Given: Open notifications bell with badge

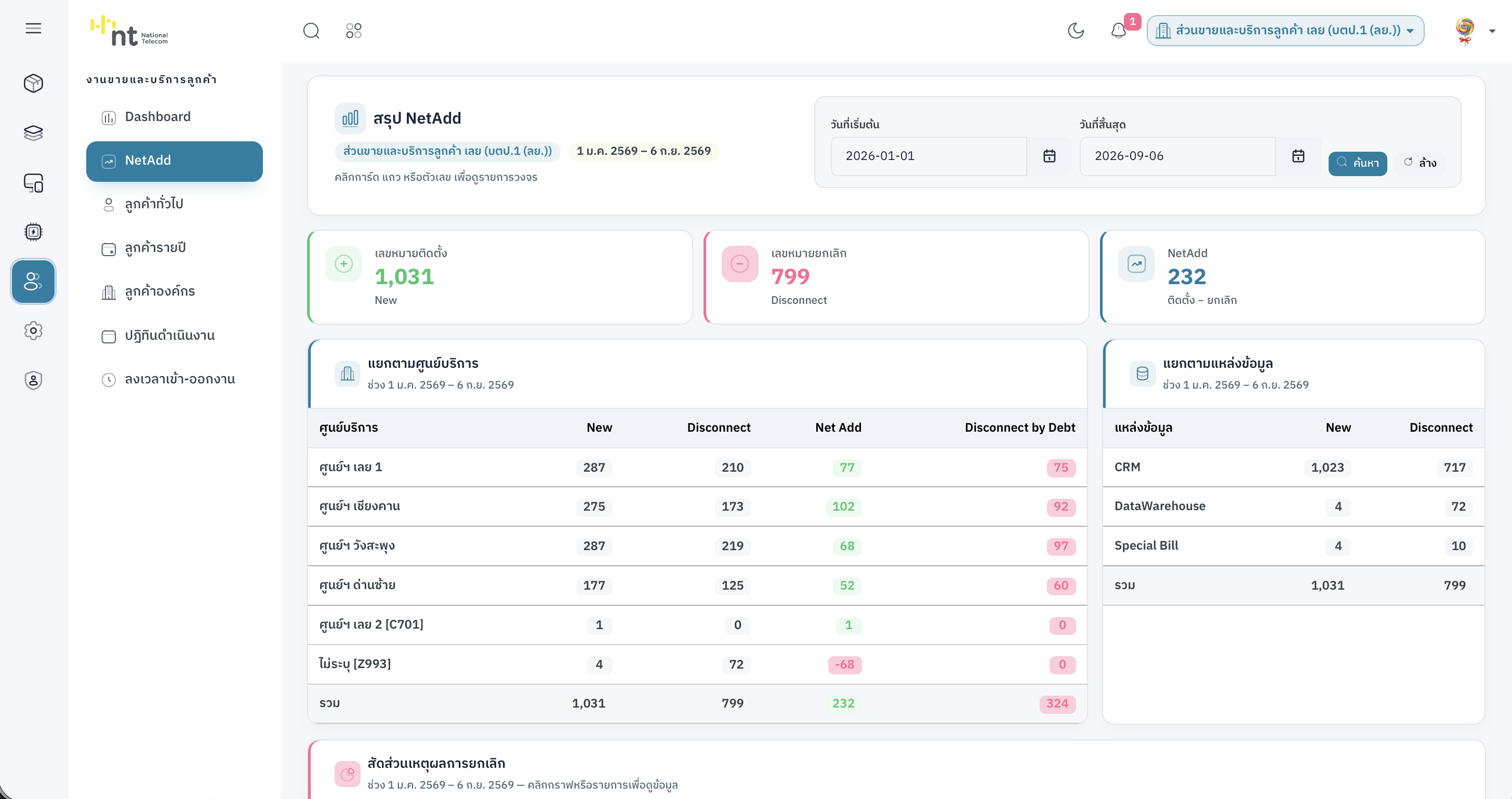Looking at the screenshot, I should [x=1119, y=31].
